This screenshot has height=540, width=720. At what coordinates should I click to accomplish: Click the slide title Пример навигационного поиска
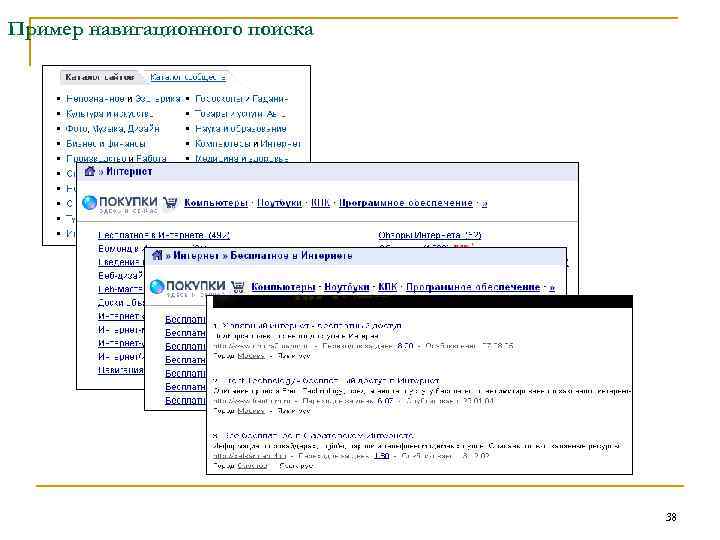161,29
